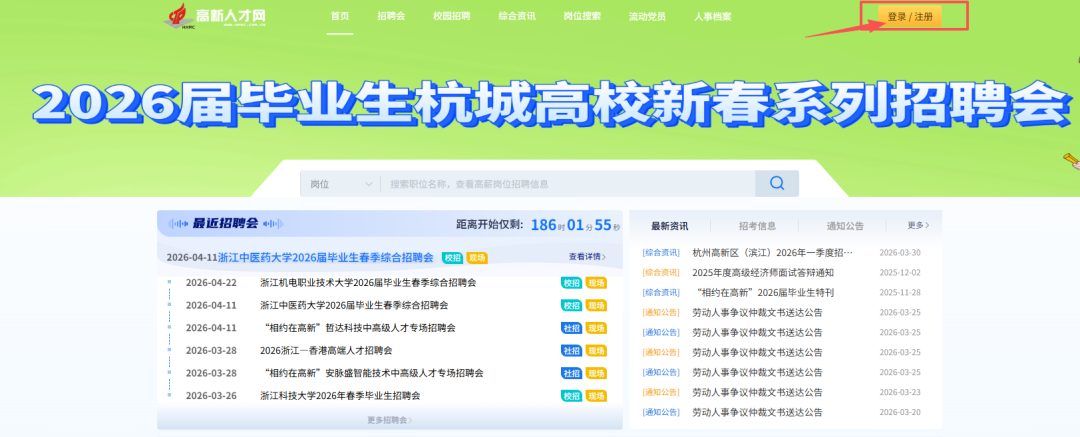This screenshot has width=1080, height=437.
Task: Click 现场 tag on 哲达科技 job fair row
Action: pos(596,328)
